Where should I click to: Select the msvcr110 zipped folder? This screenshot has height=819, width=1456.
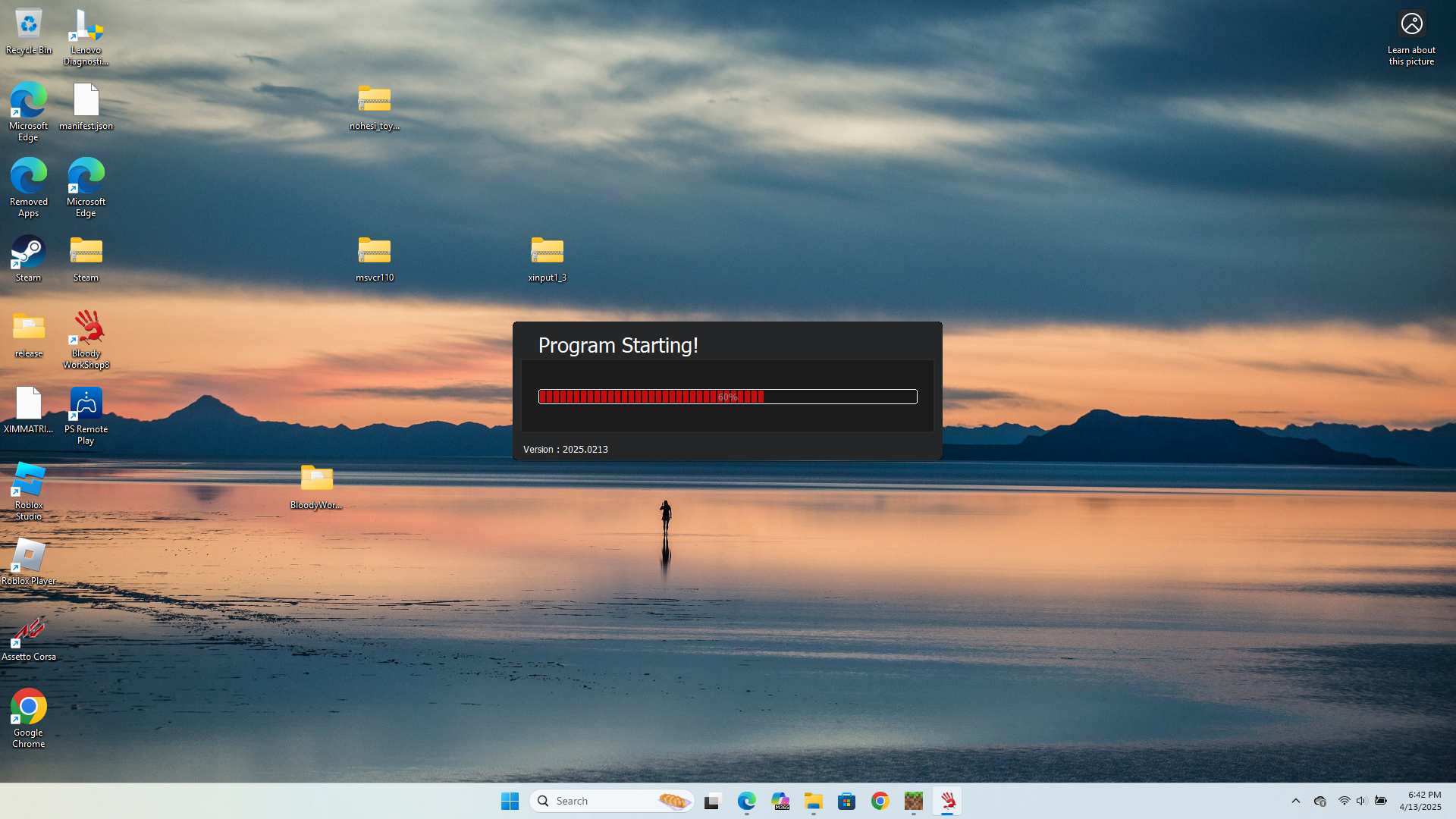(x=375, y=252)
